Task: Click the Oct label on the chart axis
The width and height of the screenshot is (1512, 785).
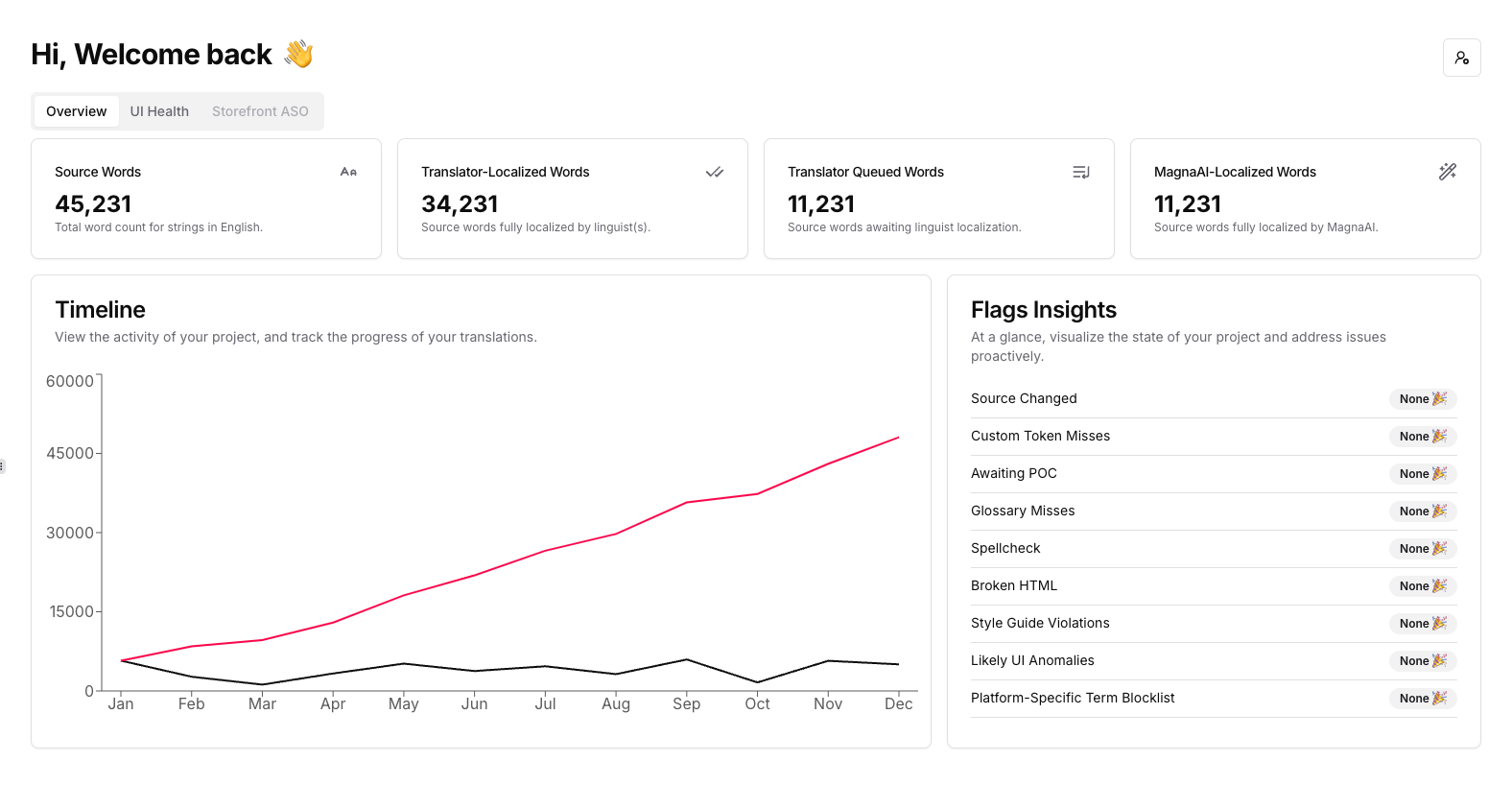Action: 757,703
